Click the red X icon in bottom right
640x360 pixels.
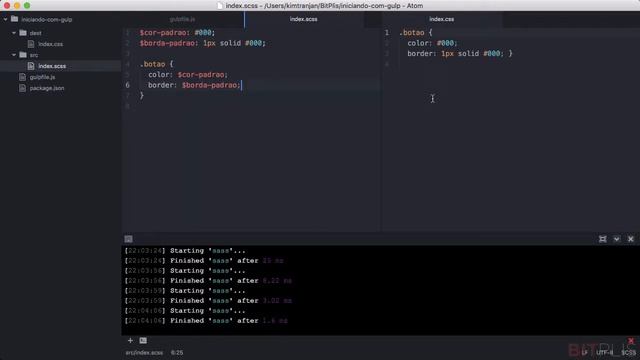[631, 341]
